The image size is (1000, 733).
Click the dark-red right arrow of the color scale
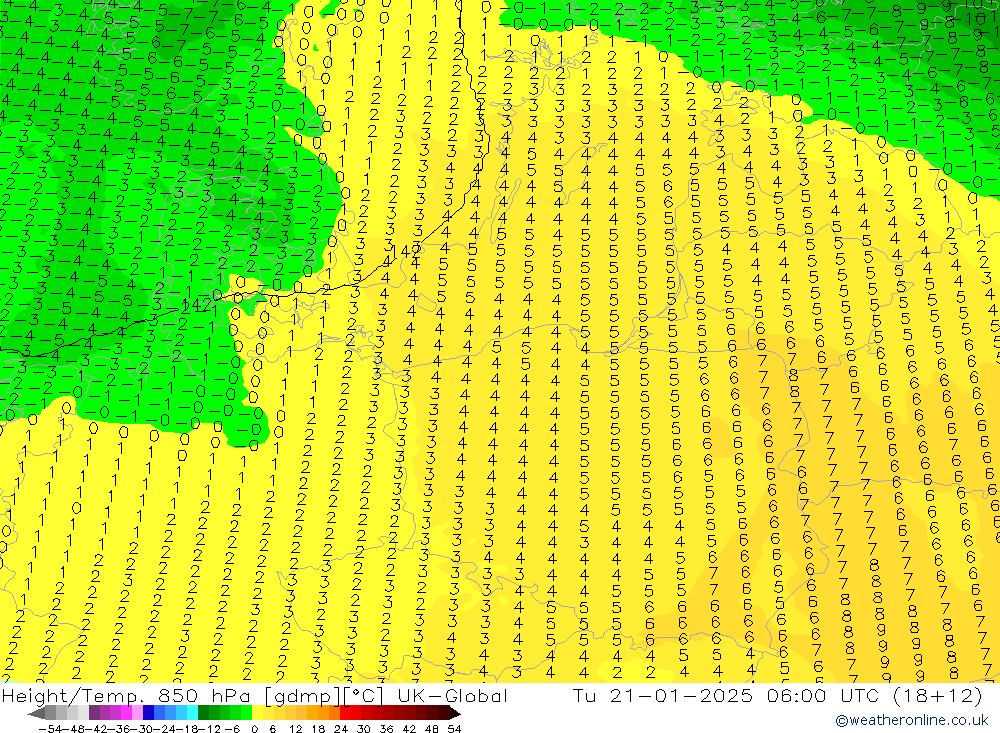(x=455, y=713)
